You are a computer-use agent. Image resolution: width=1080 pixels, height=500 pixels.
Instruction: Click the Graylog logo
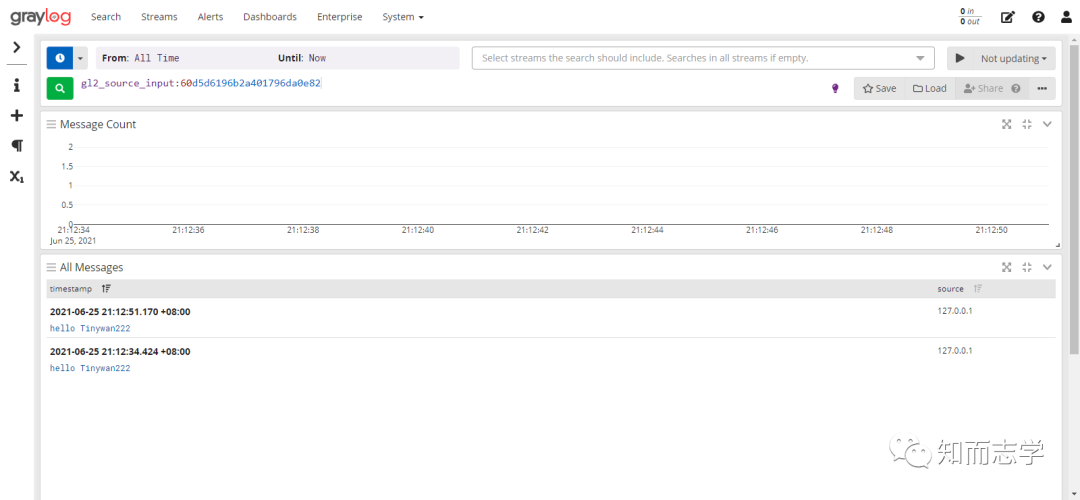point(41,17)
